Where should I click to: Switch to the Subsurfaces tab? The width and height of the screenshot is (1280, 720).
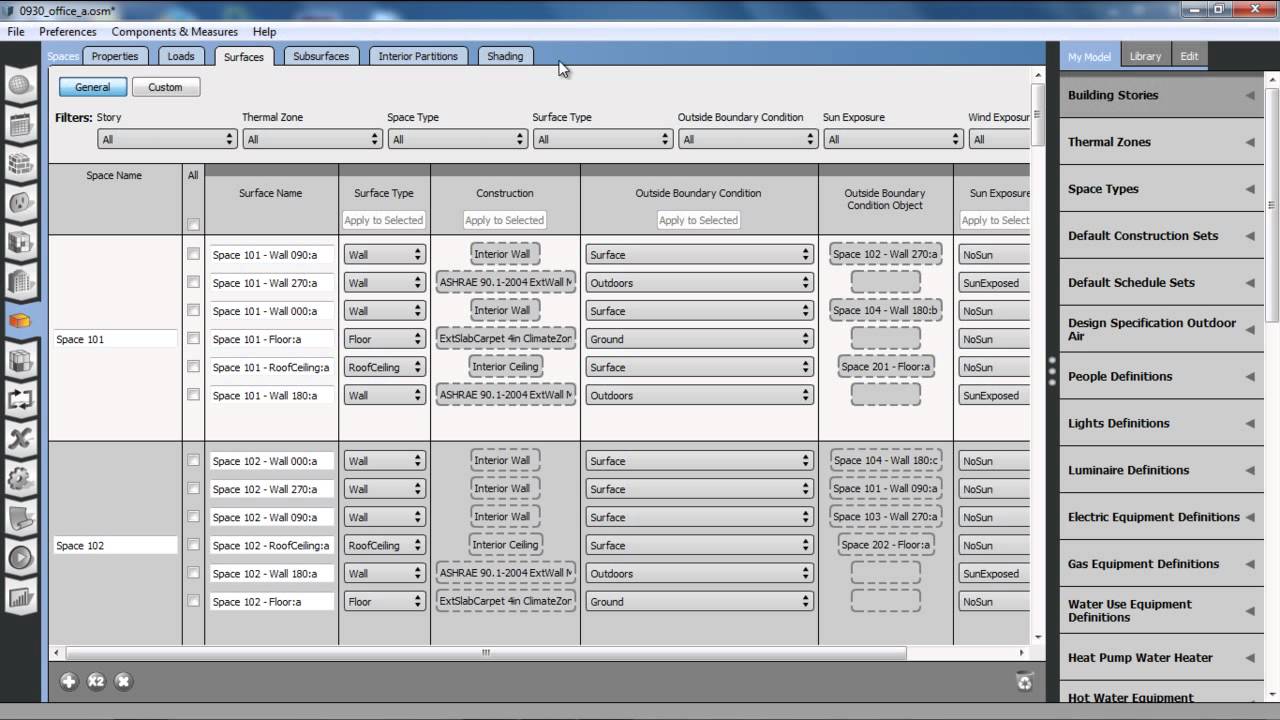click(321, 56)
